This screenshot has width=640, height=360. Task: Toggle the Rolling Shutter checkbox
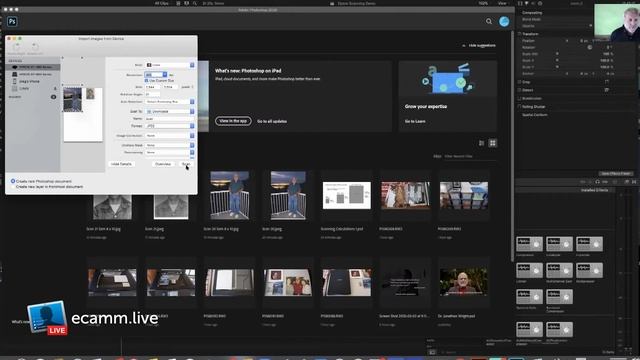(x=519, y=107)
